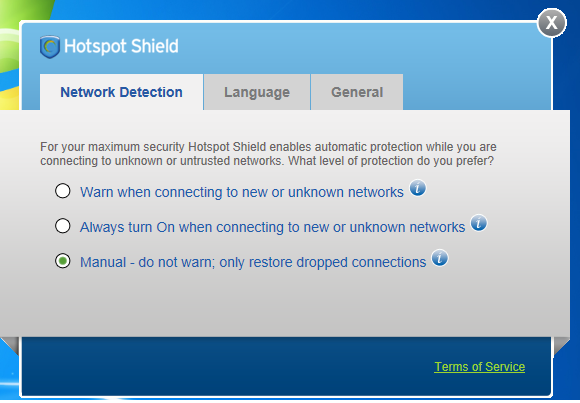The width and height of the screenshot is (580, 403).
Task: Click the maximum security description paragraph
Action: tap(268, 154)
